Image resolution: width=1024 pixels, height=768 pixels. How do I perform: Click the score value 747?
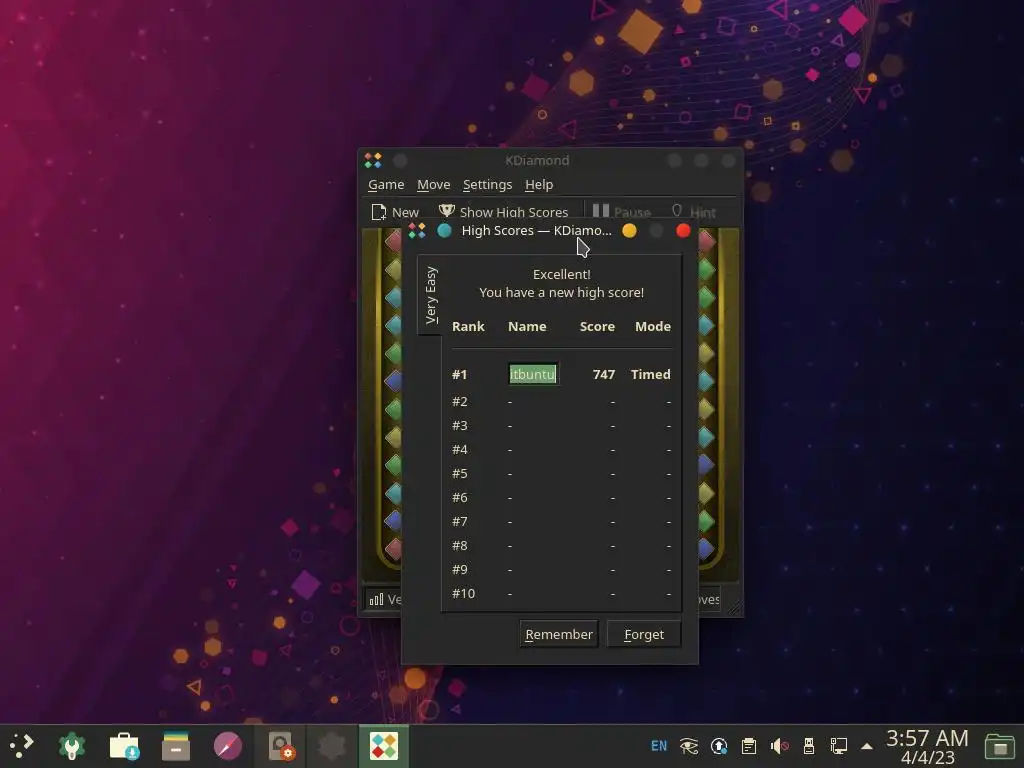click(603, 374)
